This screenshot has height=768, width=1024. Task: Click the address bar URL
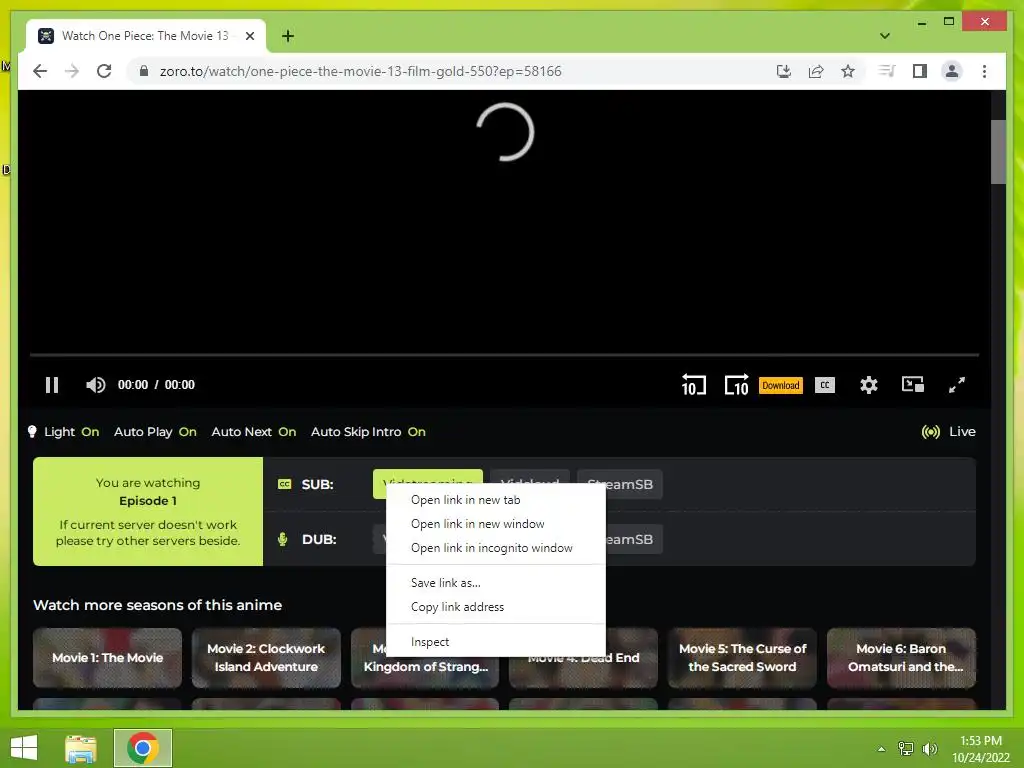pyautogui.click(x=360, y=71)
